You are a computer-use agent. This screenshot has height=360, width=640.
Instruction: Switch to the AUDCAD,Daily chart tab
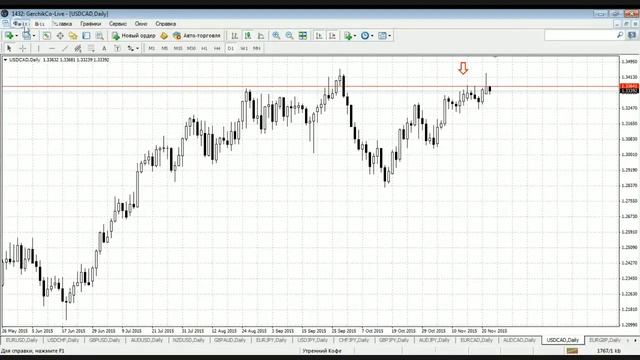click(519, 340)
